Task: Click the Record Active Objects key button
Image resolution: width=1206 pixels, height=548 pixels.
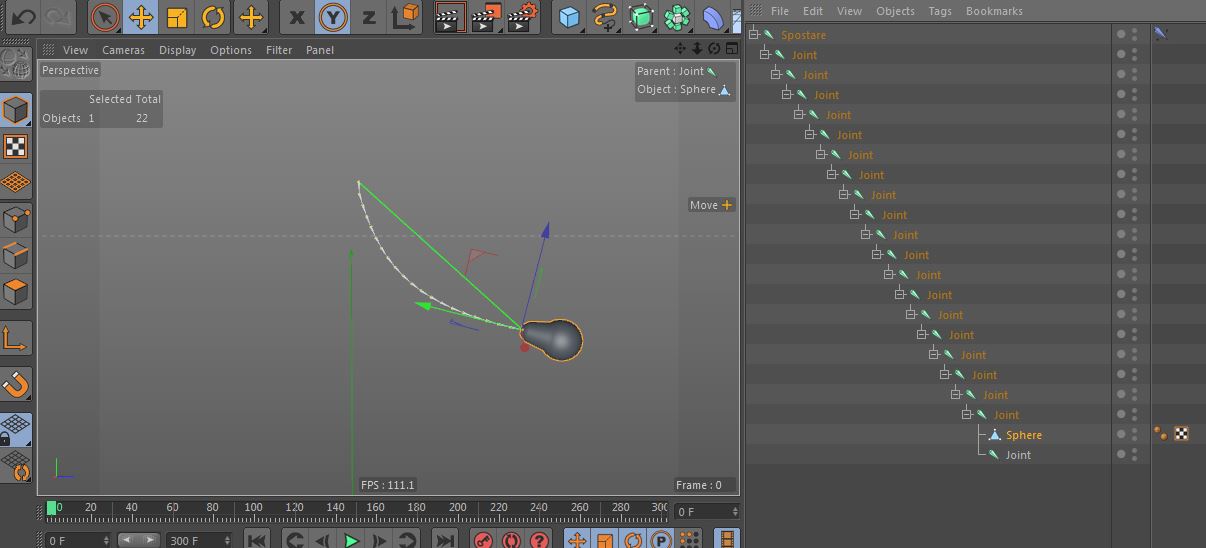Action: tap(483, 540)
